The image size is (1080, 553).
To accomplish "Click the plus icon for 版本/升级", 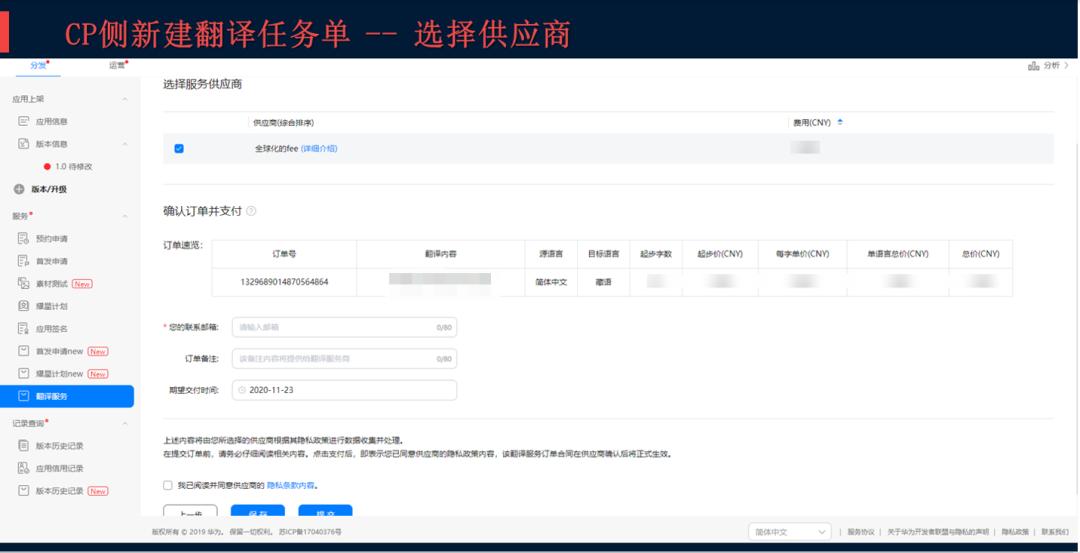I will (x=19, y=189).
